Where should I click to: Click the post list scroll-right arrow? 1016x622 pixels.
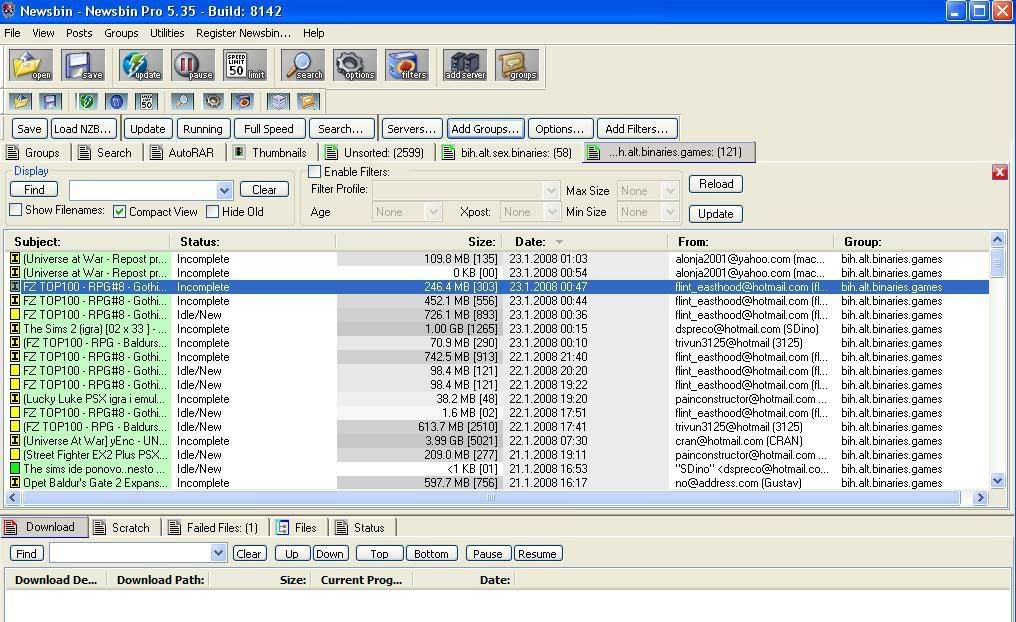tap(980, 498)
